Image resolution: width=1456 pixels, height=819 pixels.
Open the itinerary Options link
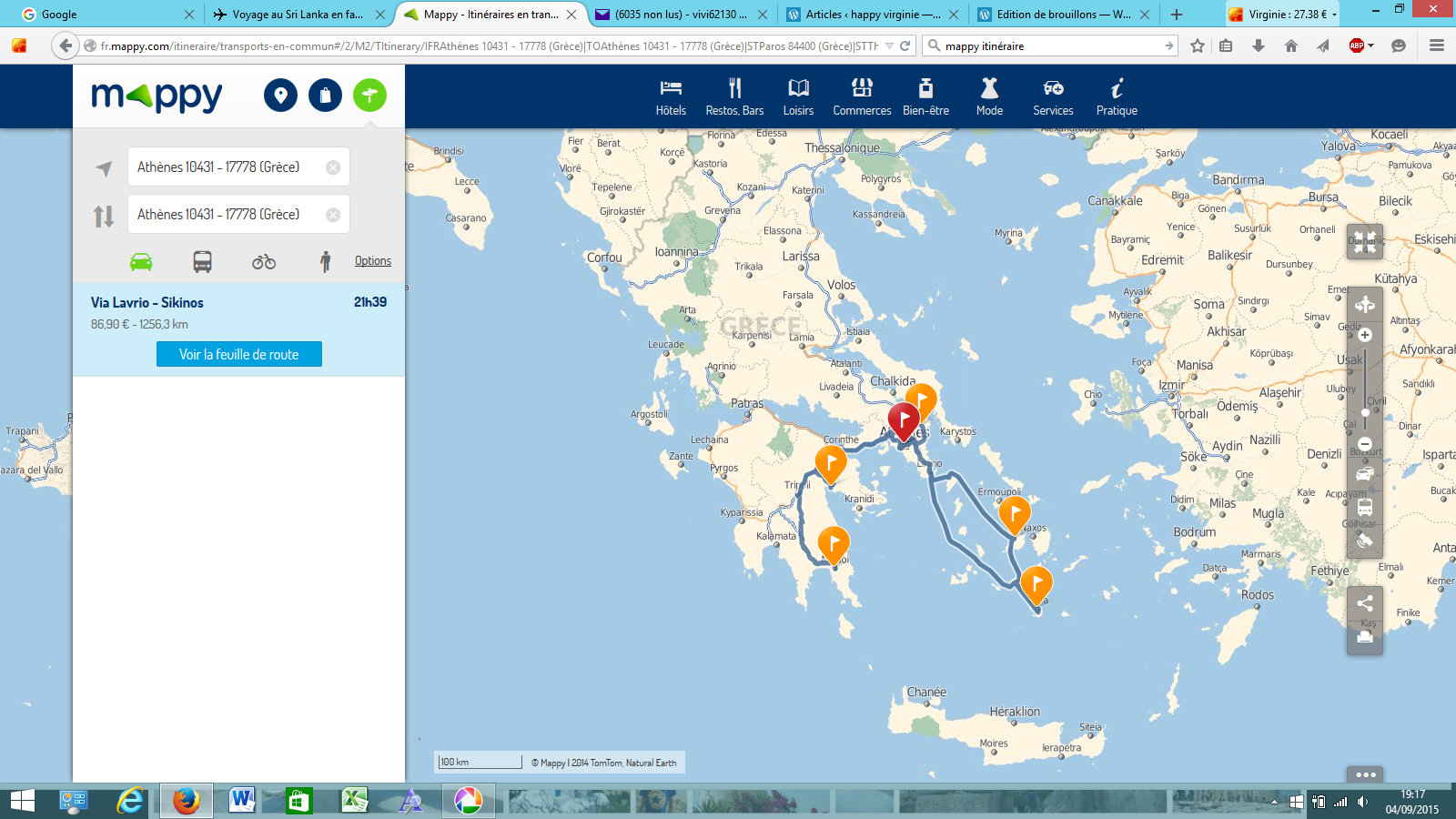372,261
